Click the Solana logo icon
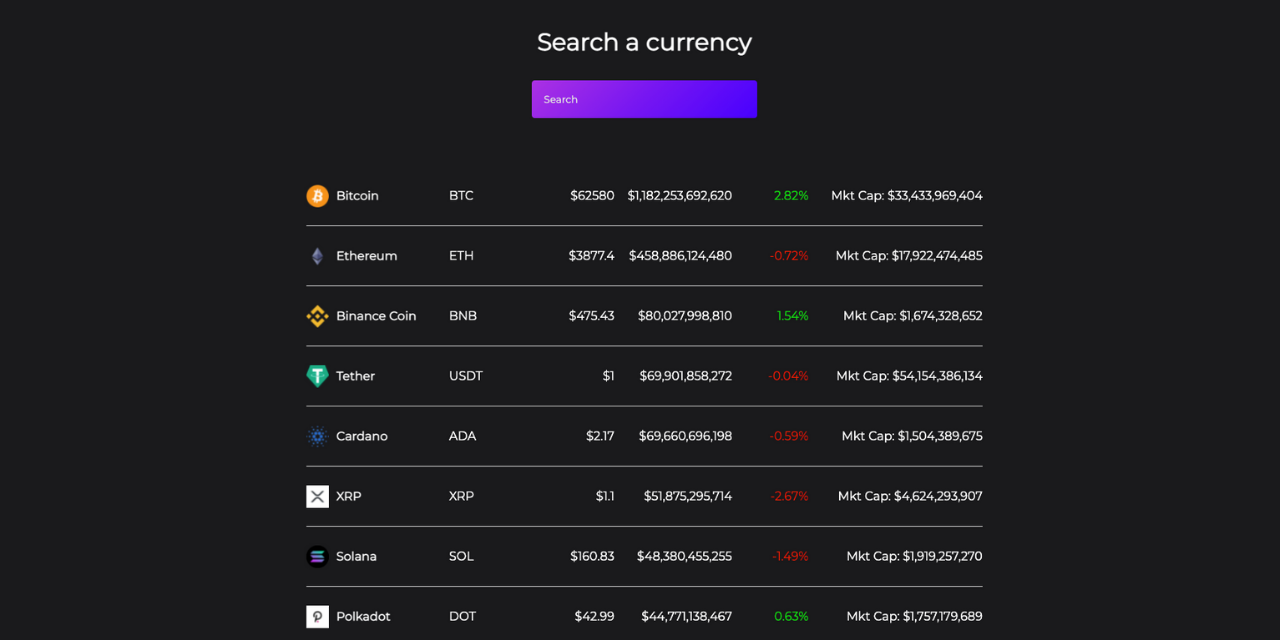 click(317, 556)
